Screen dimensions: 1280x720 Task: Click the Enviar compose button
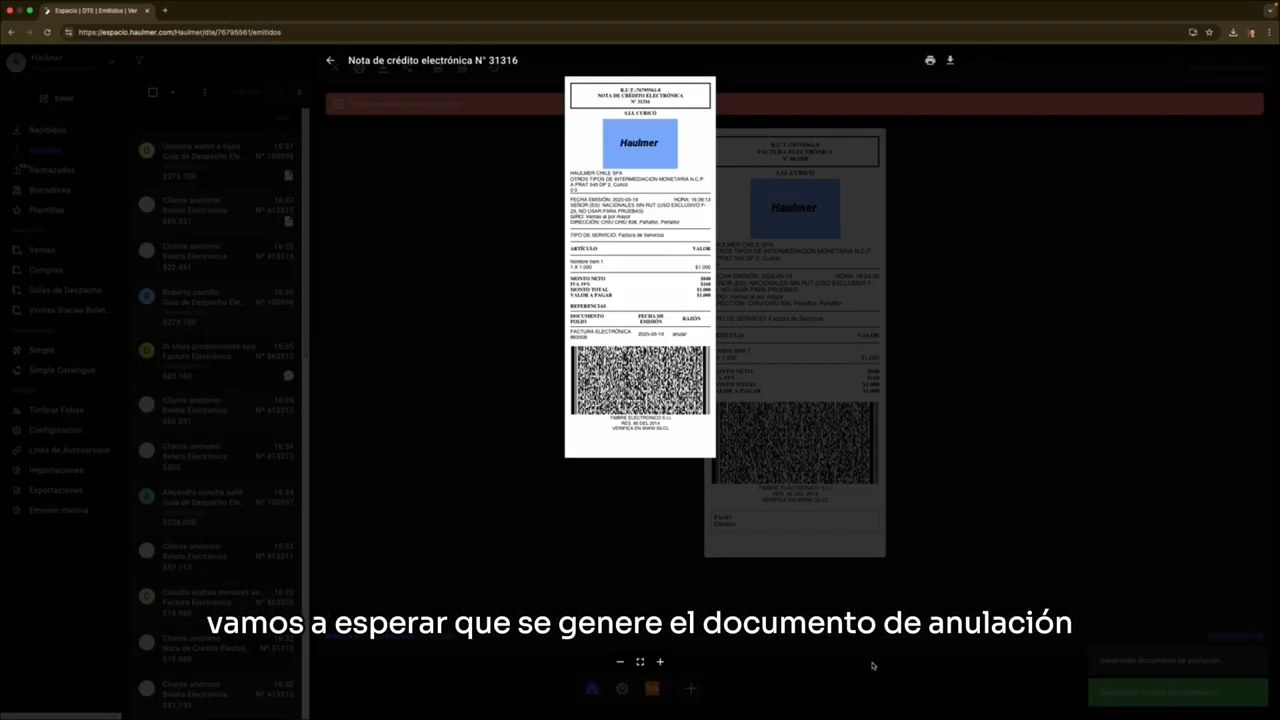tap(58, 98)
